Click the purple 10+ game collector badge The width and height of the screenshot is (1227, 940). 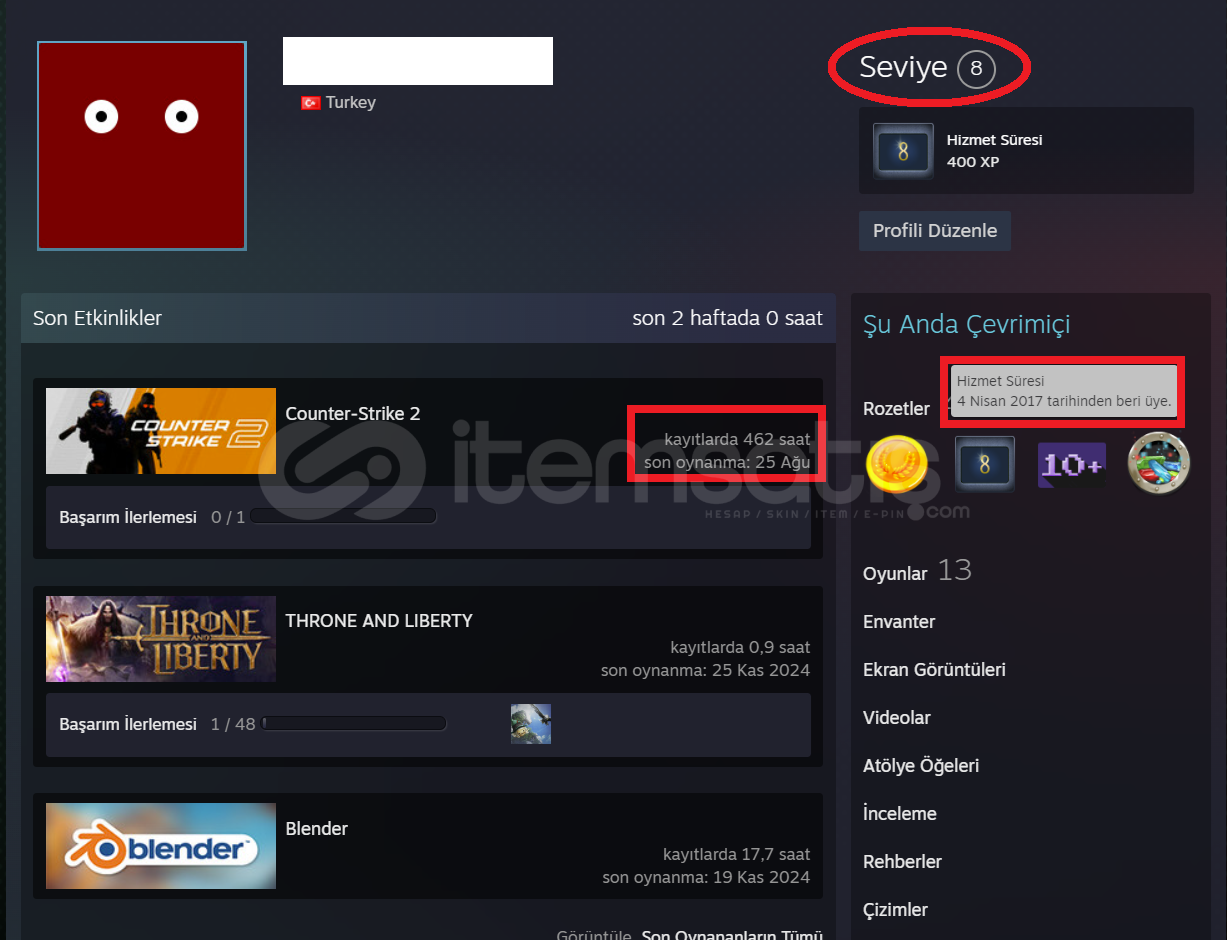[1072, 465]
